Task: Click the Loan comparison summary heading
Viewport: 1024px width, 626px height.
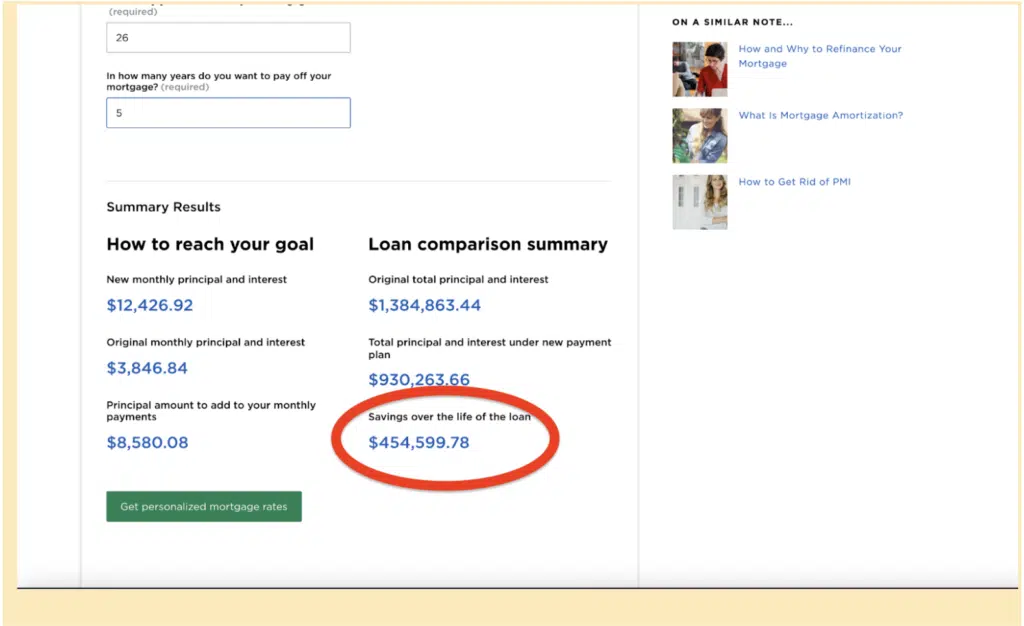Action: point(488,245)
